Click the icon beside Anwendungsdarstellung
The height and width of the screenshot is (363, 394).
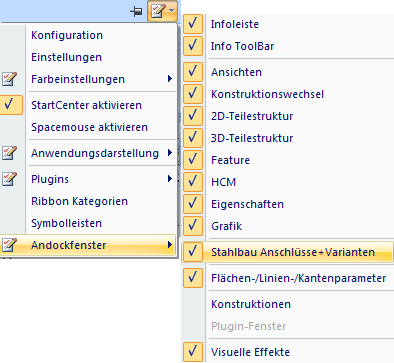pos(9,153)
